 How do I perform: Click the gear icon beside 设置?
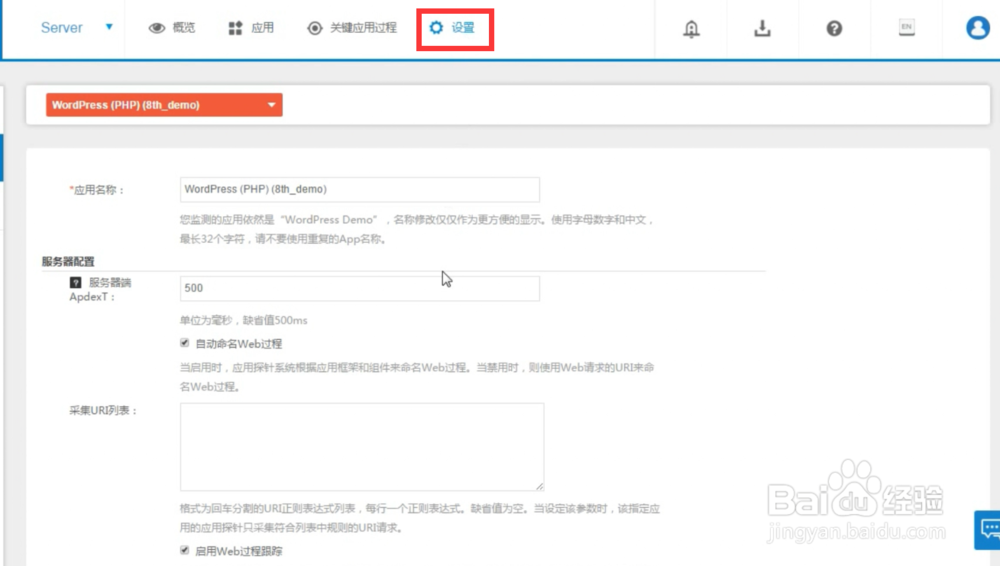pos(436,27)
